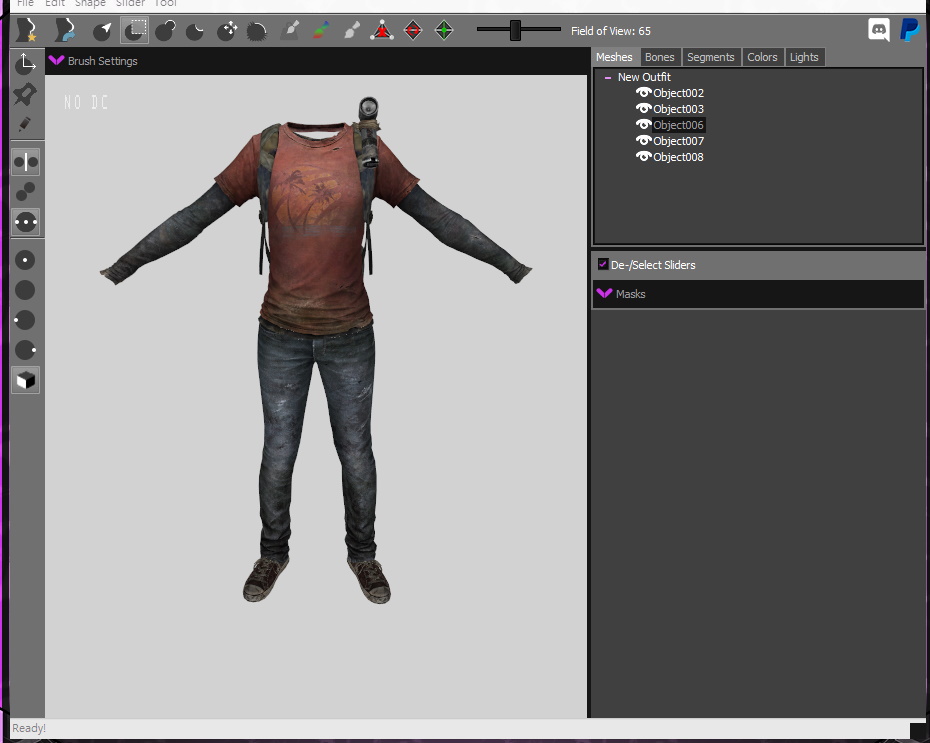Expand the Masks section chevron

coord(604,294)
